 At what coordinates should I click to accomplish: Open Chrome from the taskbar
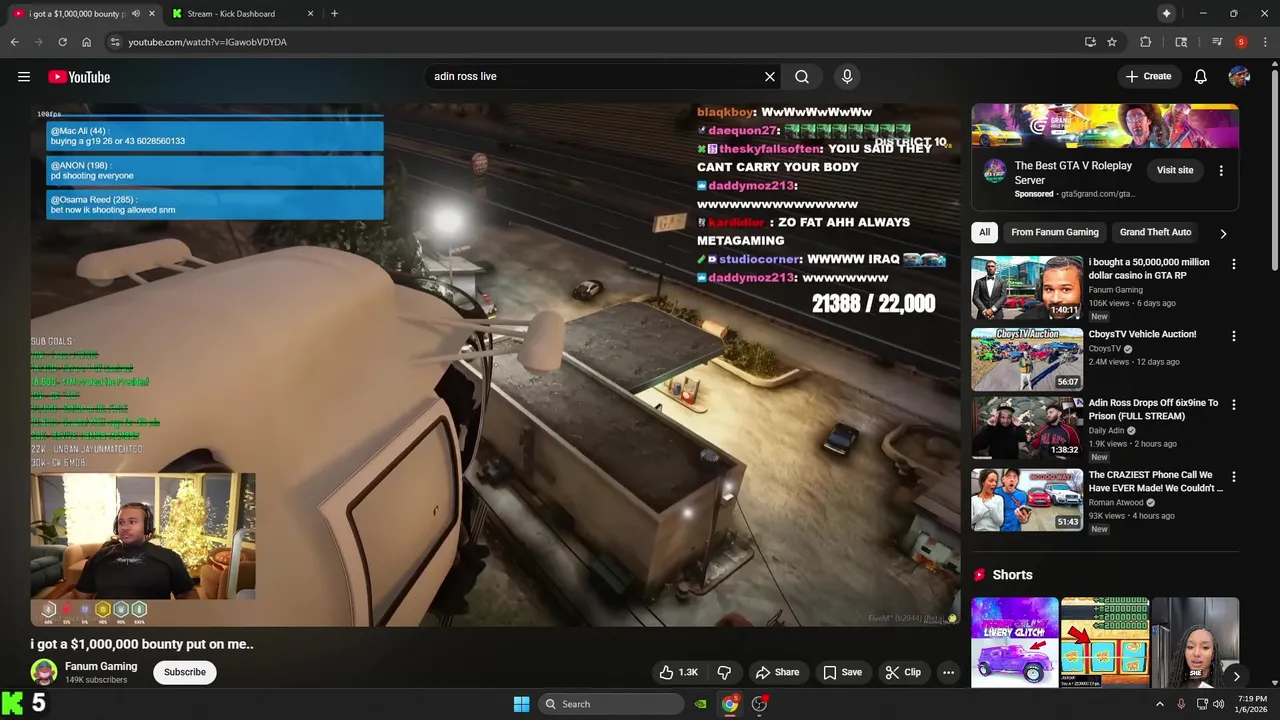[730, 704]
